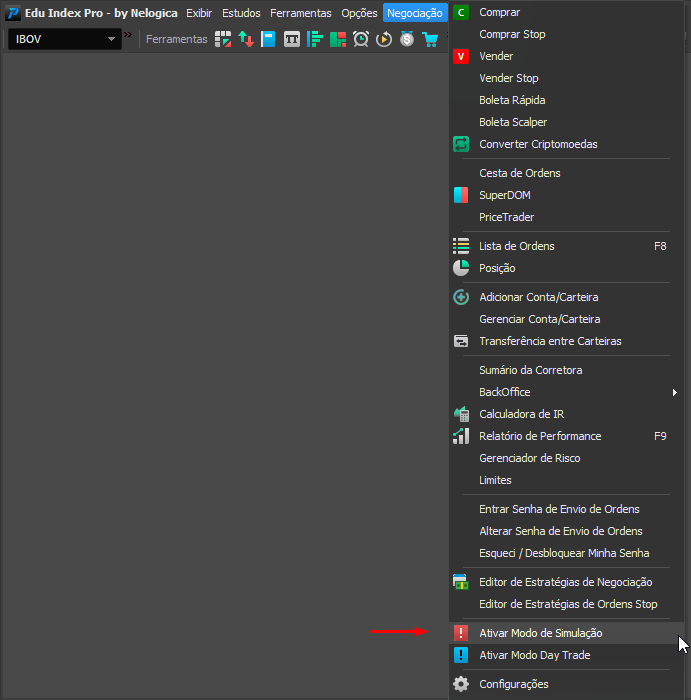The height and width of the screenshot is (700, 691).
Task: Click the Ativar Modo de Simulação text
Action: 541,633
